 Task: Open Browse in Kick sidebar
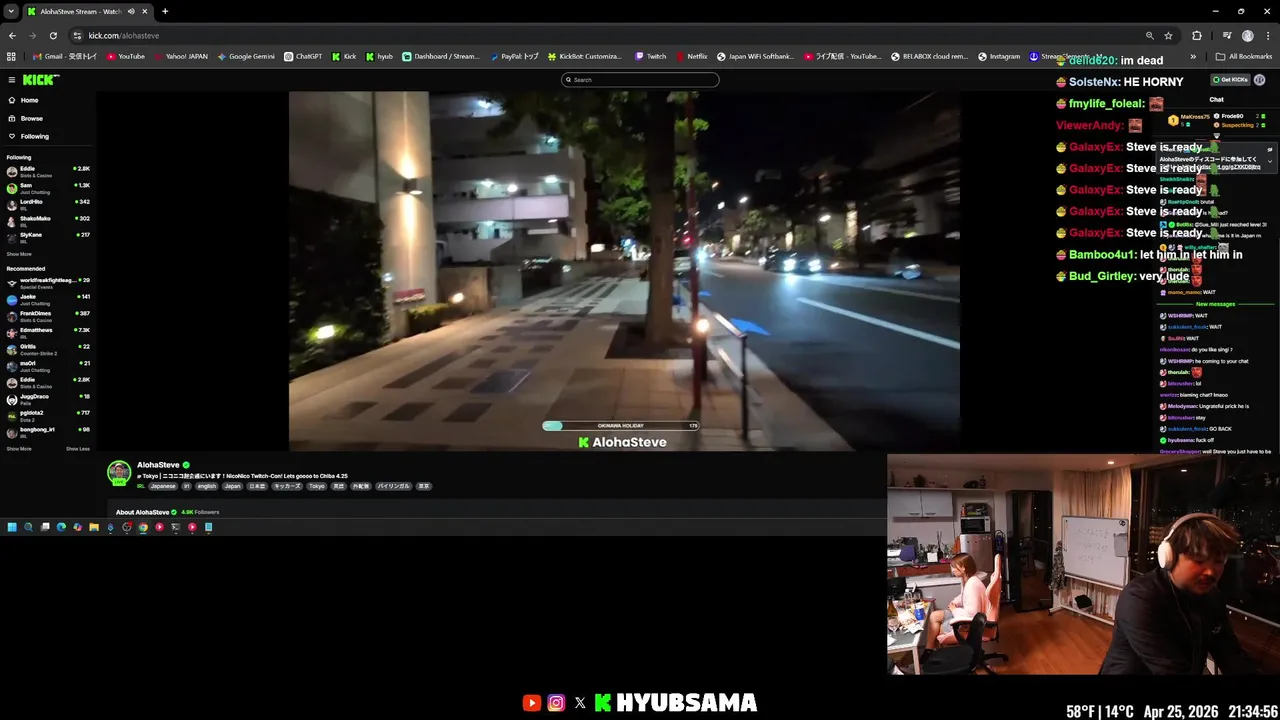pos(25,118)
